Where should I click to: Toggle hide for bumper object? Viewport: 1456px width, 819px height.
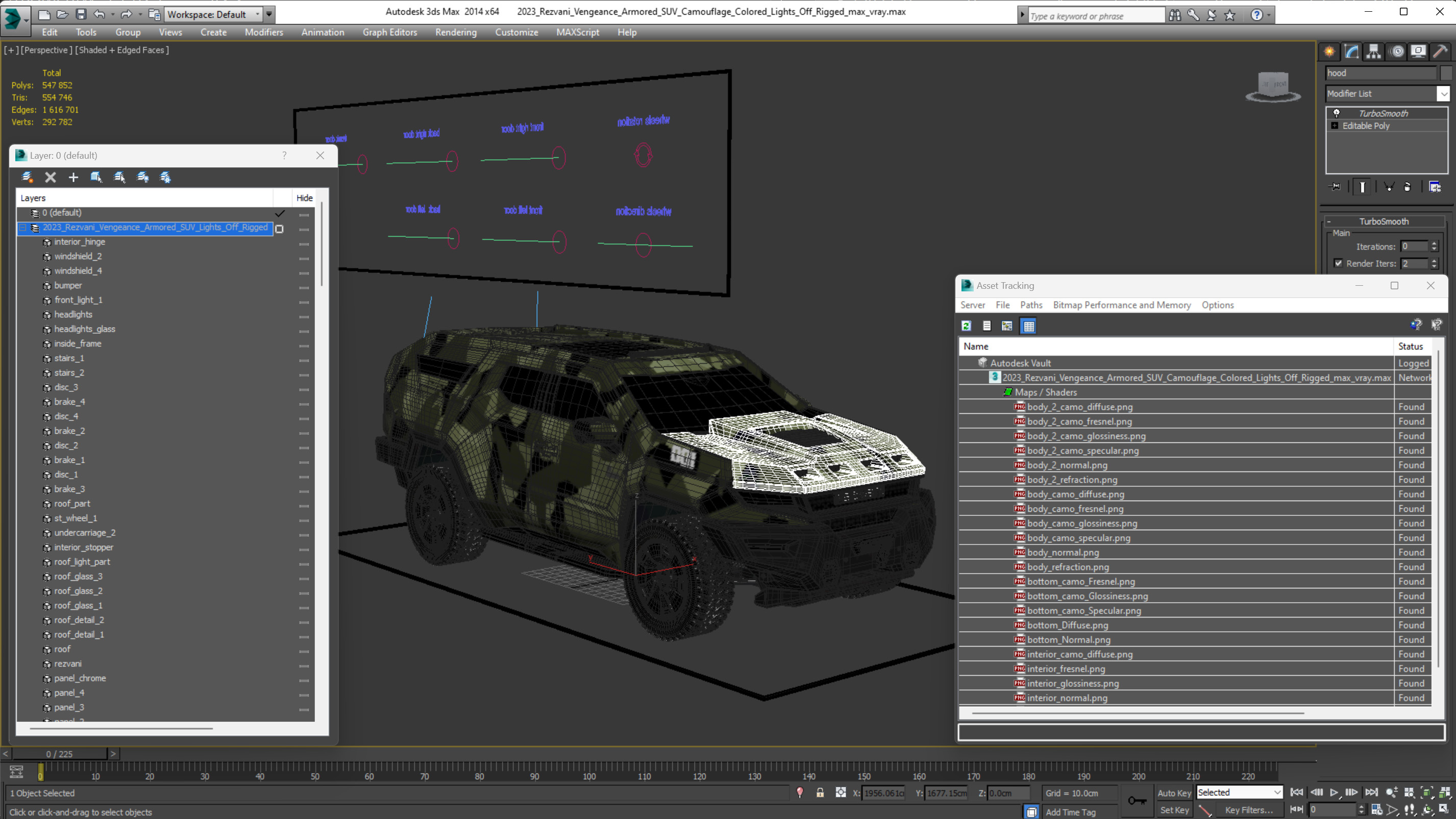click(x=304, y=288)
